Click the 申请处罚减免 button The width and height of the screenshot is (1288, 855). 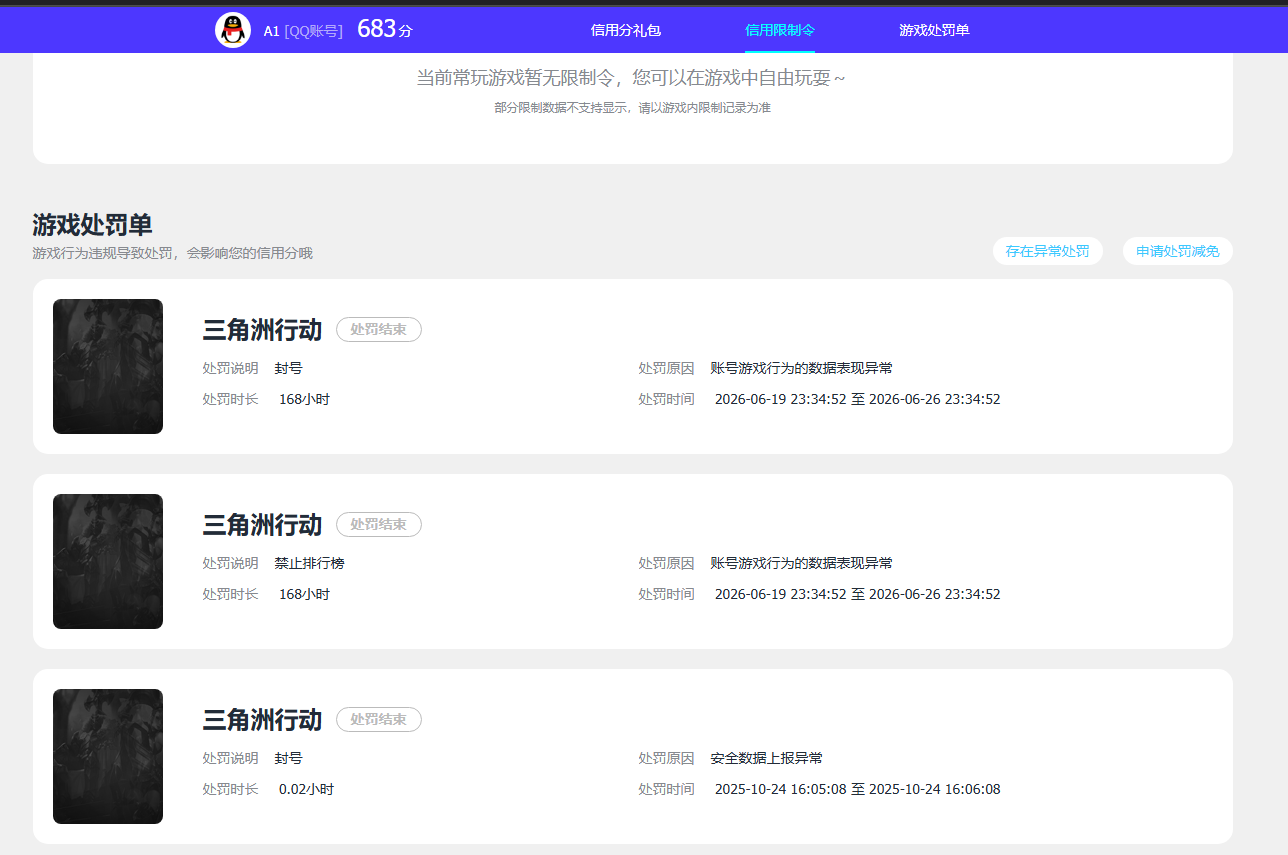(x=1178, y=251)
